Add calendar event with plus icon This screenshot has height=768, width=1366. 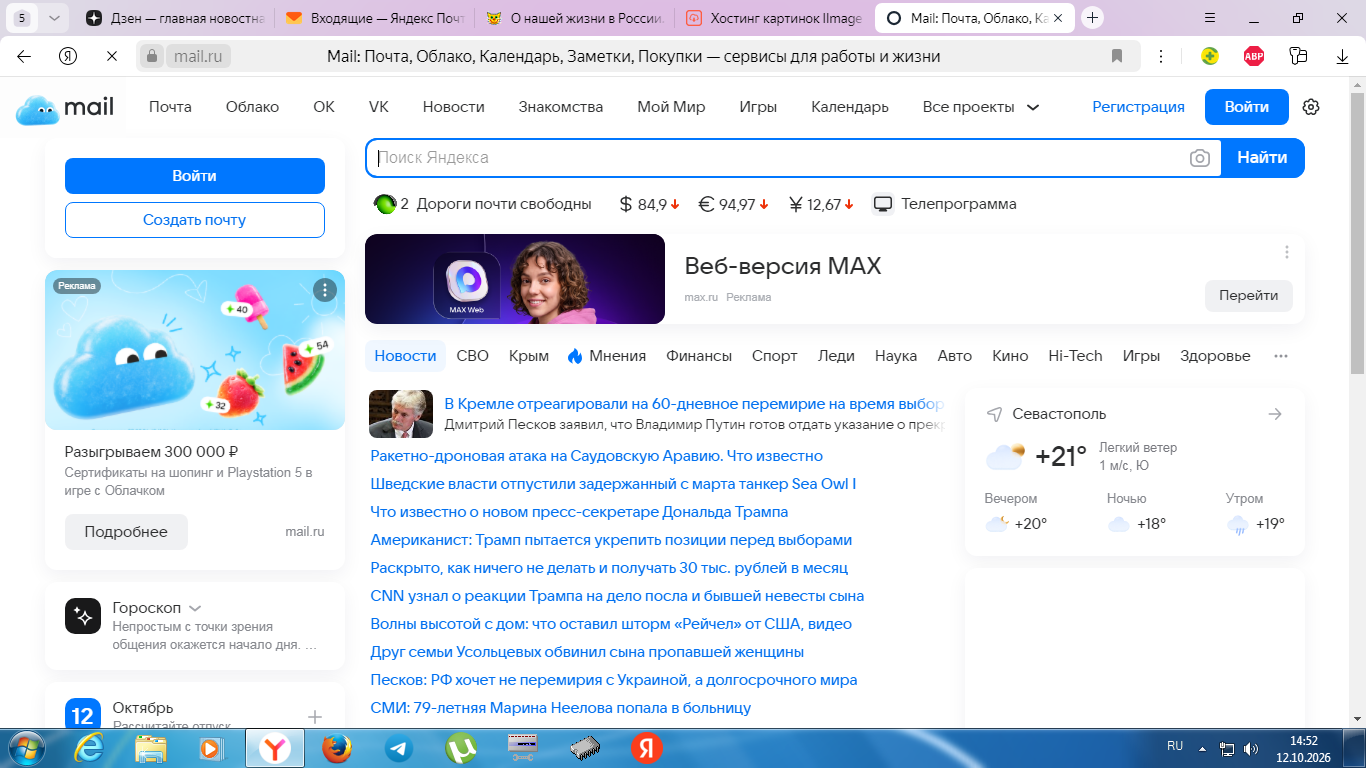pos(315,717)
